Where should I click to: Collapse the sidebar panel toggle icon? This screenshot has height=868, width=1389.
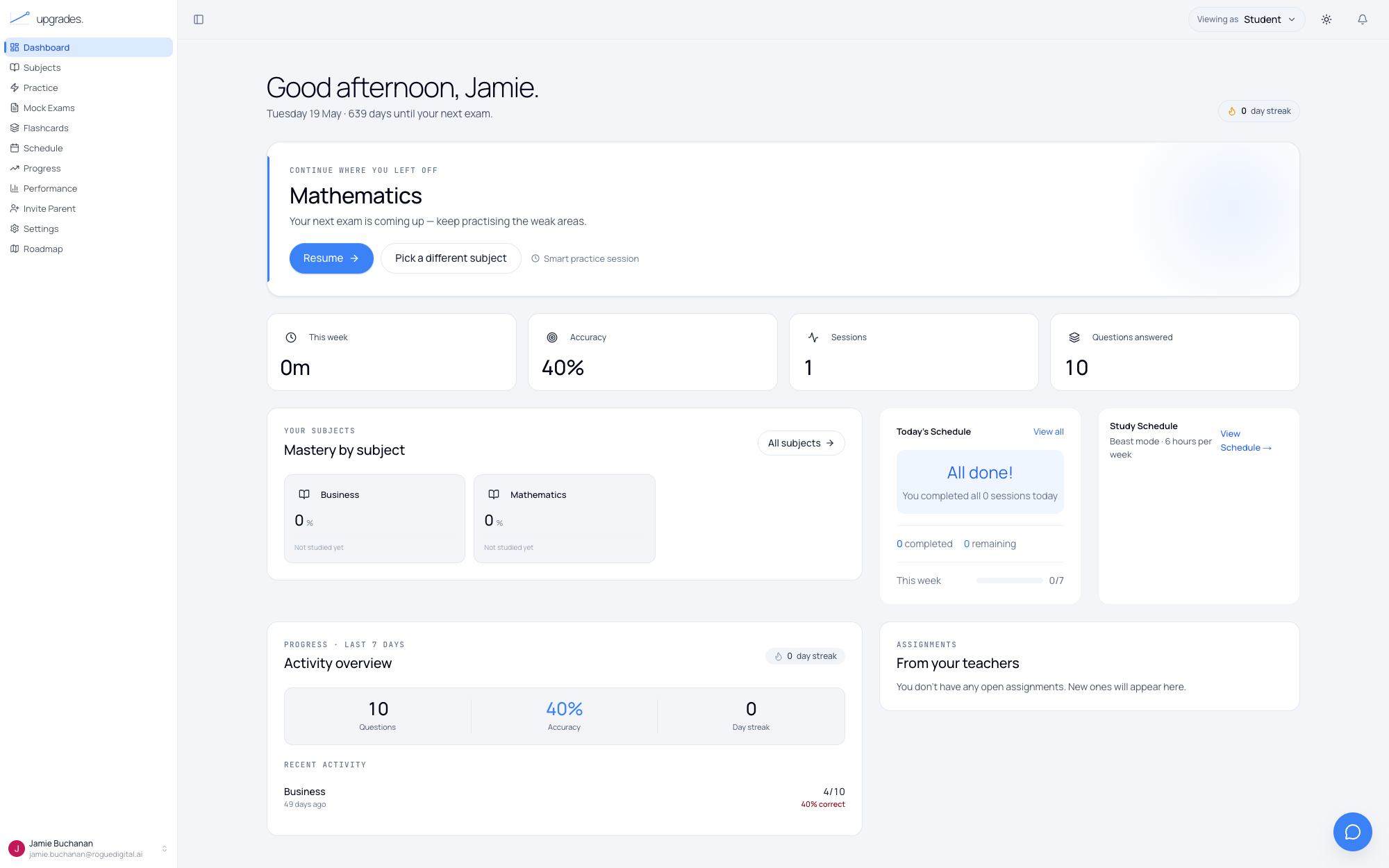(199, 19)
